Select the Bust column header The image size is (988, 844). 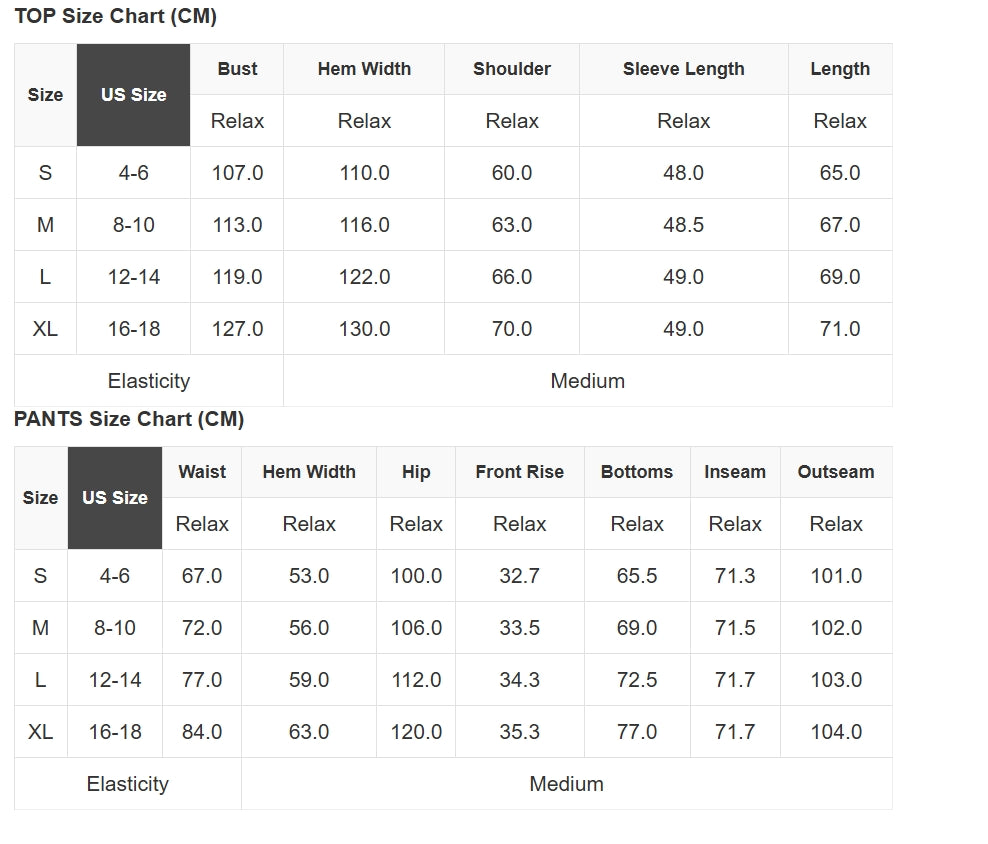point(237,69)
